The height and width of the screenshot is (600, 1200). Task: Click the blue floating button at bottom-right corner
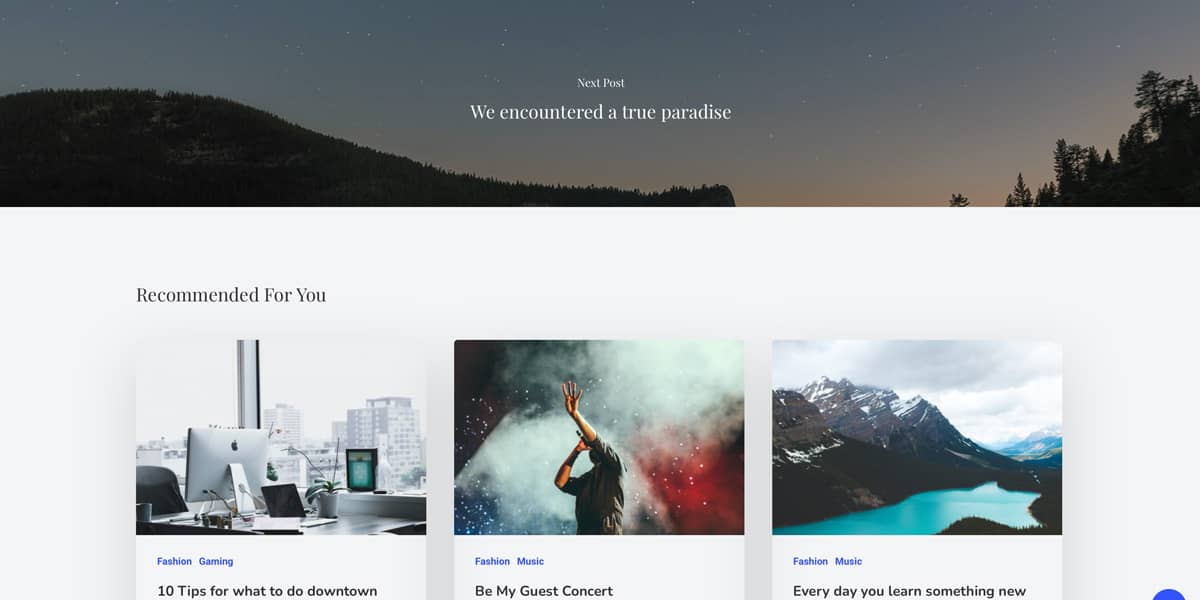(x=1169, y=594)
